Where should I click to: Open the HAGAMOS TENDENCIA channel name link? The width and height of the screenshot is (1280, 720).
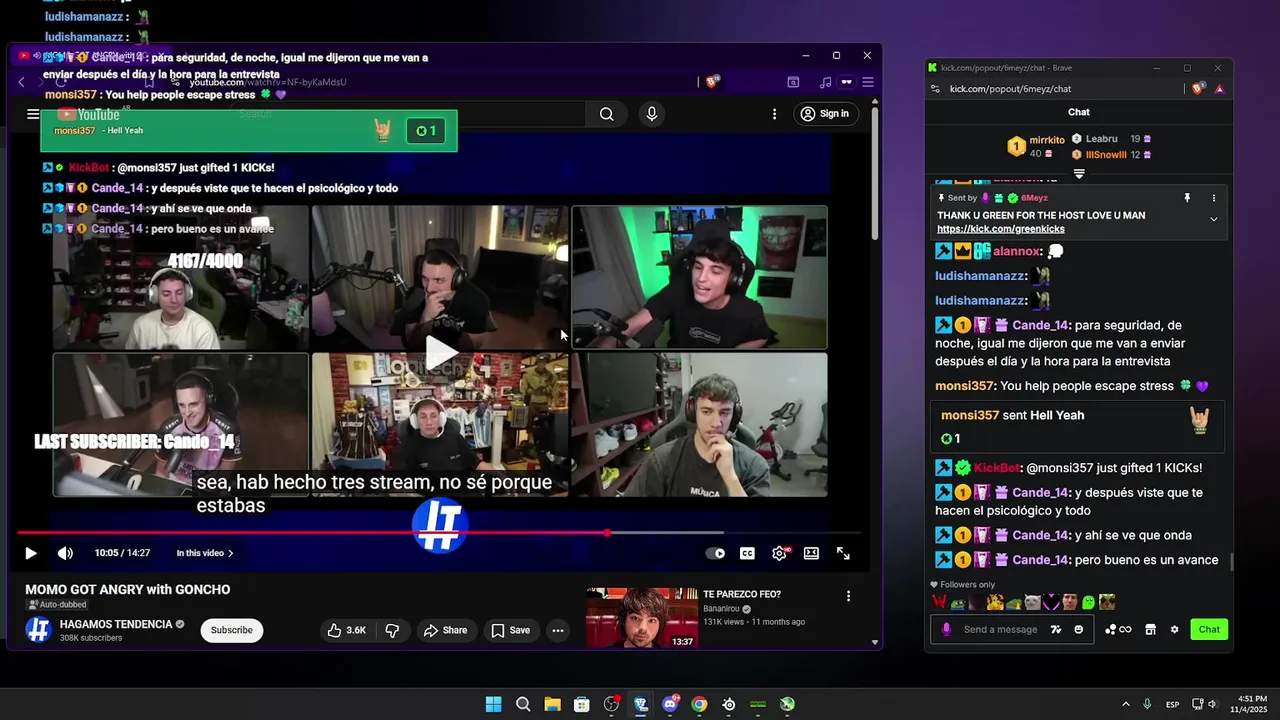tap(116, 624)
